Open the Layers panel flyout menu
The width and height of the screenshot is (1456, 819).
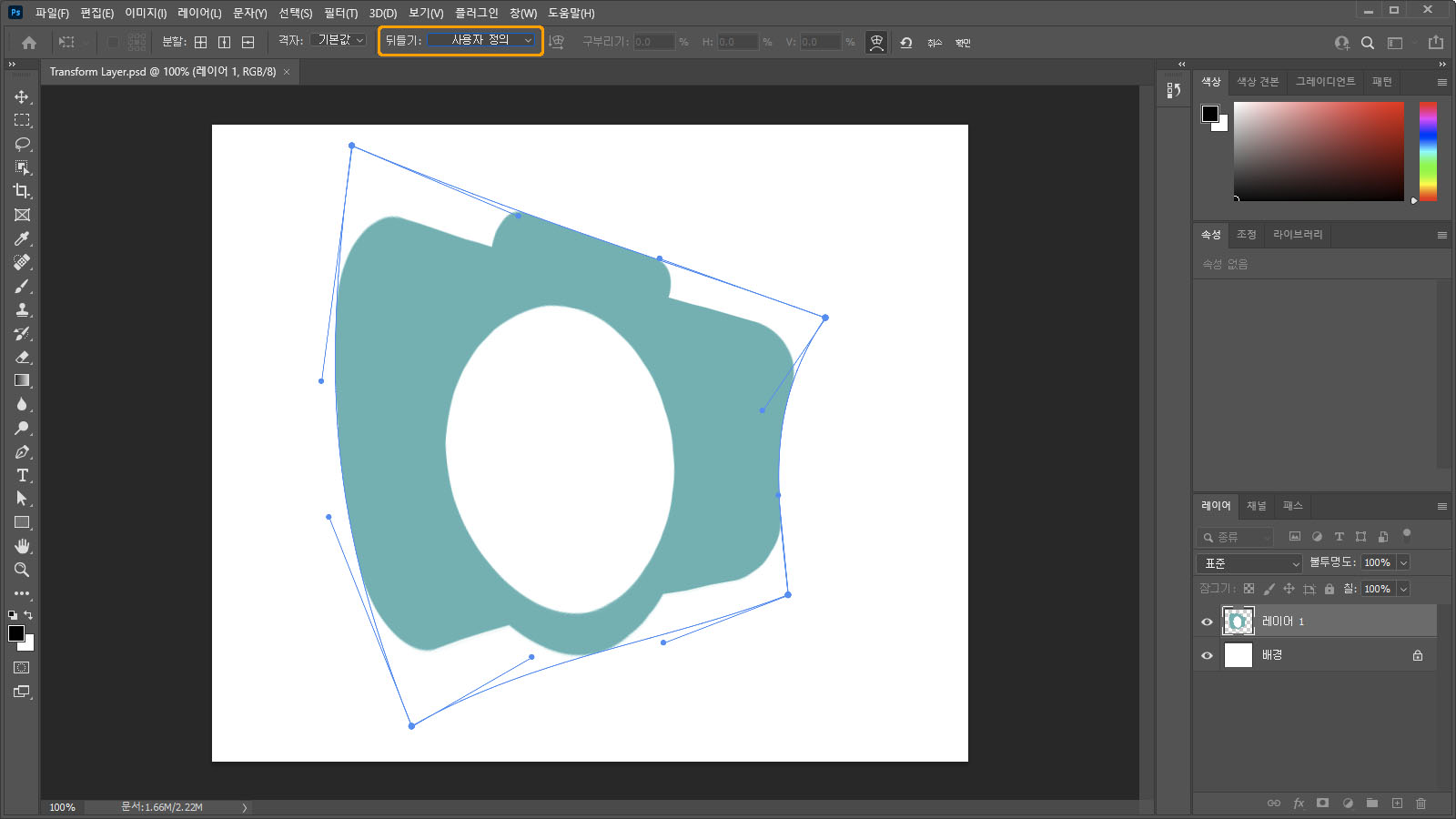1441,506
